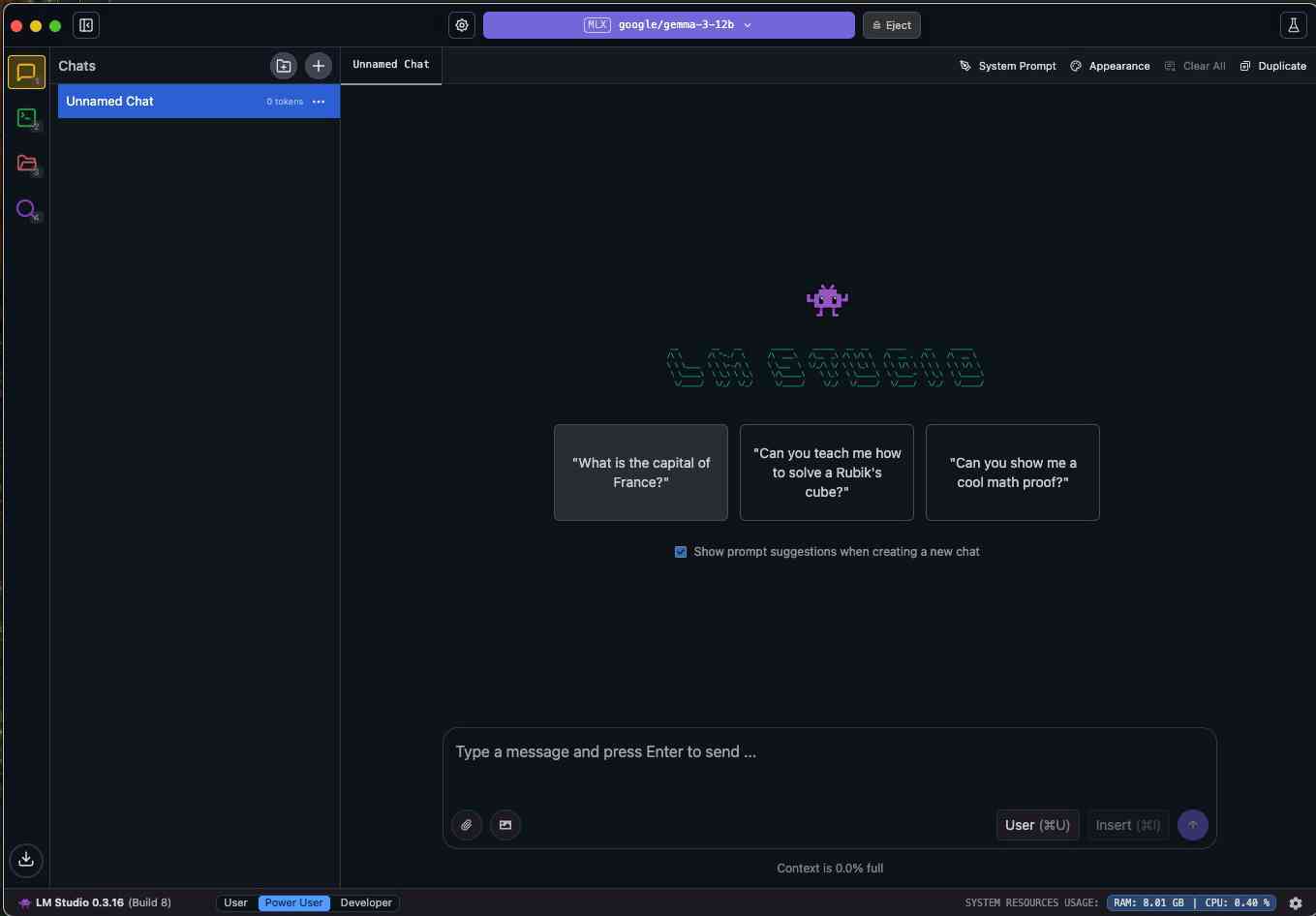This screenshot has height=916, width=1316.
Task: Attach a file with paperclip icon
Action: (467, 825)
